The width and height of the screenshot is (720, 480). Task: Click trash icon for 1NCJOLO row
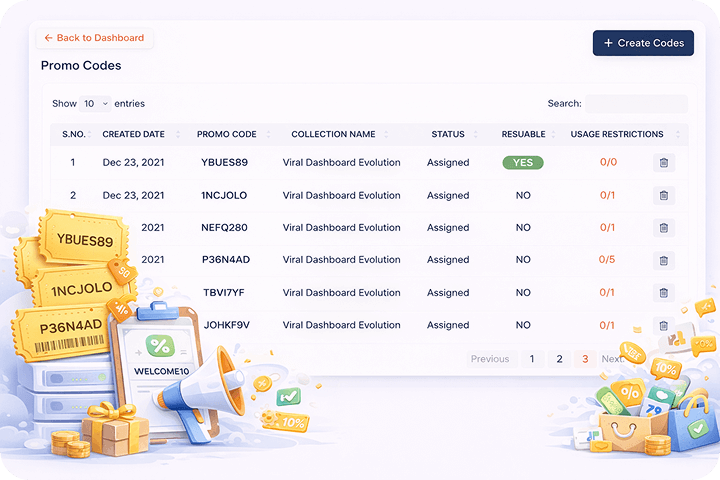pyautogui.click(x=663, y=196)
